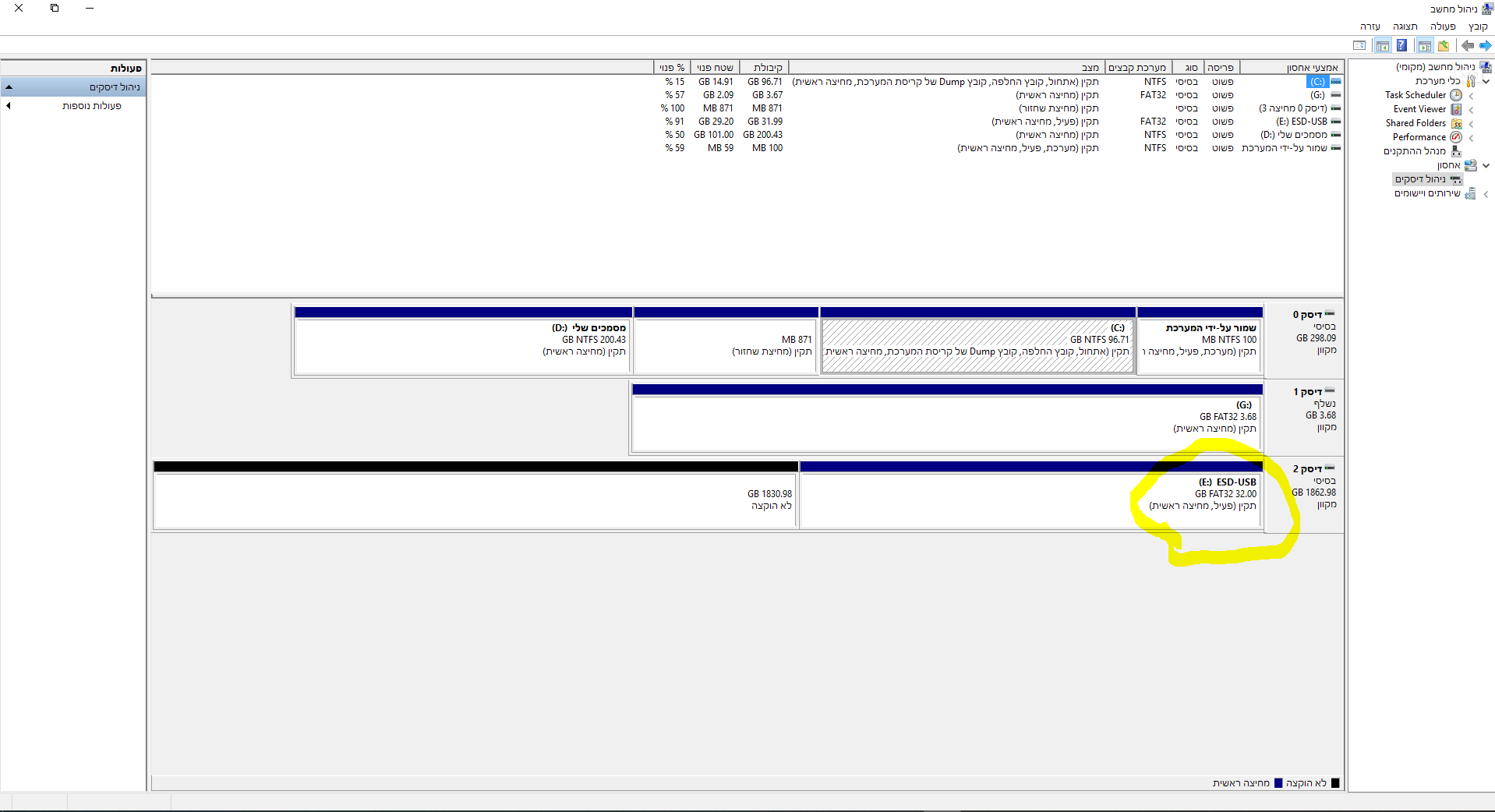Sort by the קיבולת column header
1495x812 pixels.
point(764,68)
